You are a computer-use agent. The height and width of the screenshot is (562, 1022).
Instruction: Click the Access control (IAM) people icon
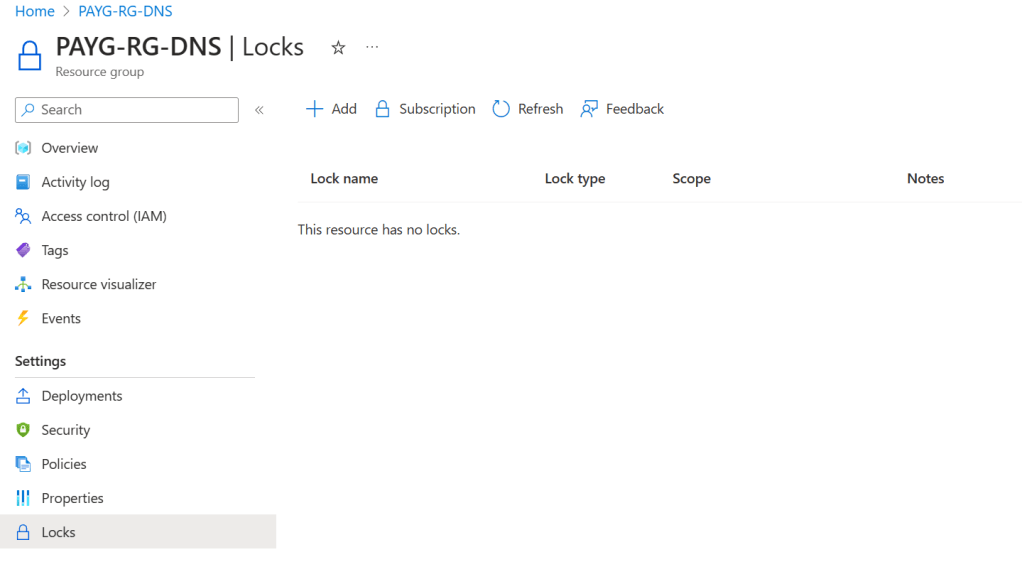pos(23,216)
